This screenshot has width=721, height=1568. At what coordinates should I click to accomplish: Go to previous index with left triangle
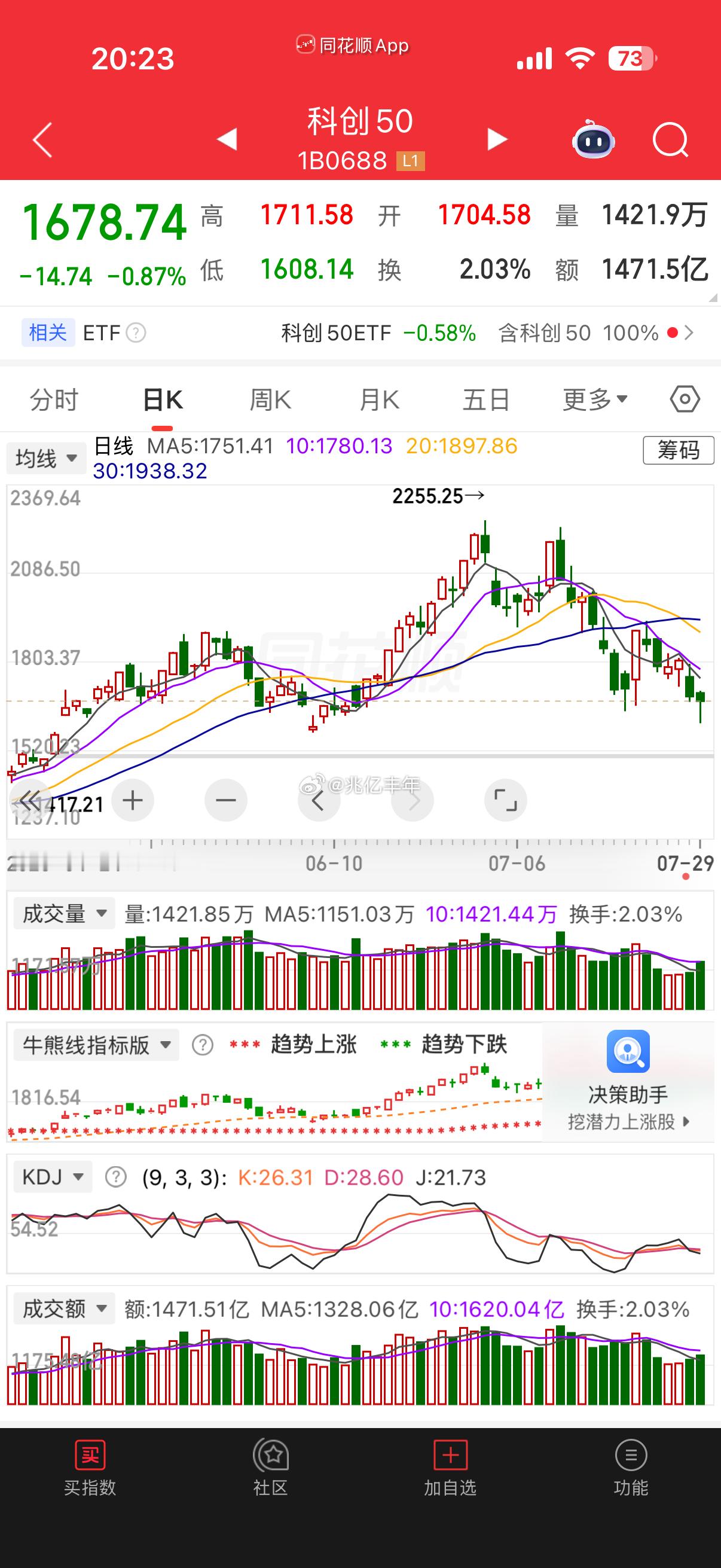(x=227, y=139)
